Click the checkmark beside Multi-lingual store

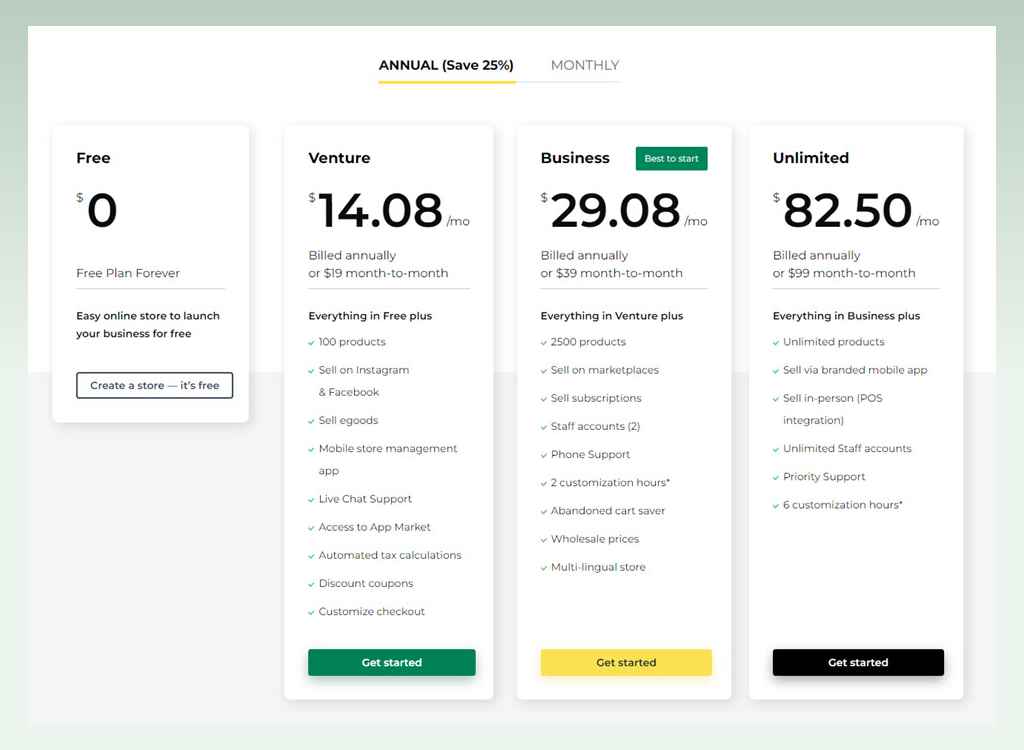pyautogui.click(x=544, y=568)
